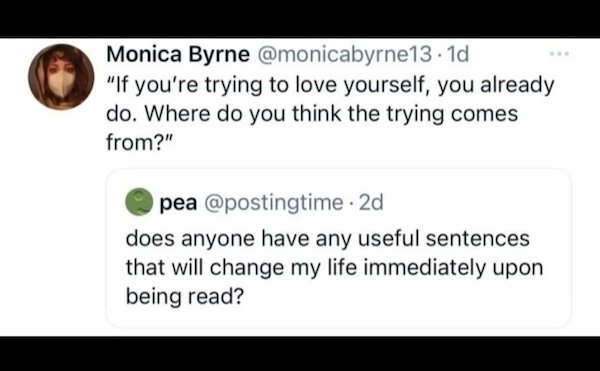This screenshot has width=600, height=371.
Task: Open the quoted tweet card from pea
Action: coord(339,248)
